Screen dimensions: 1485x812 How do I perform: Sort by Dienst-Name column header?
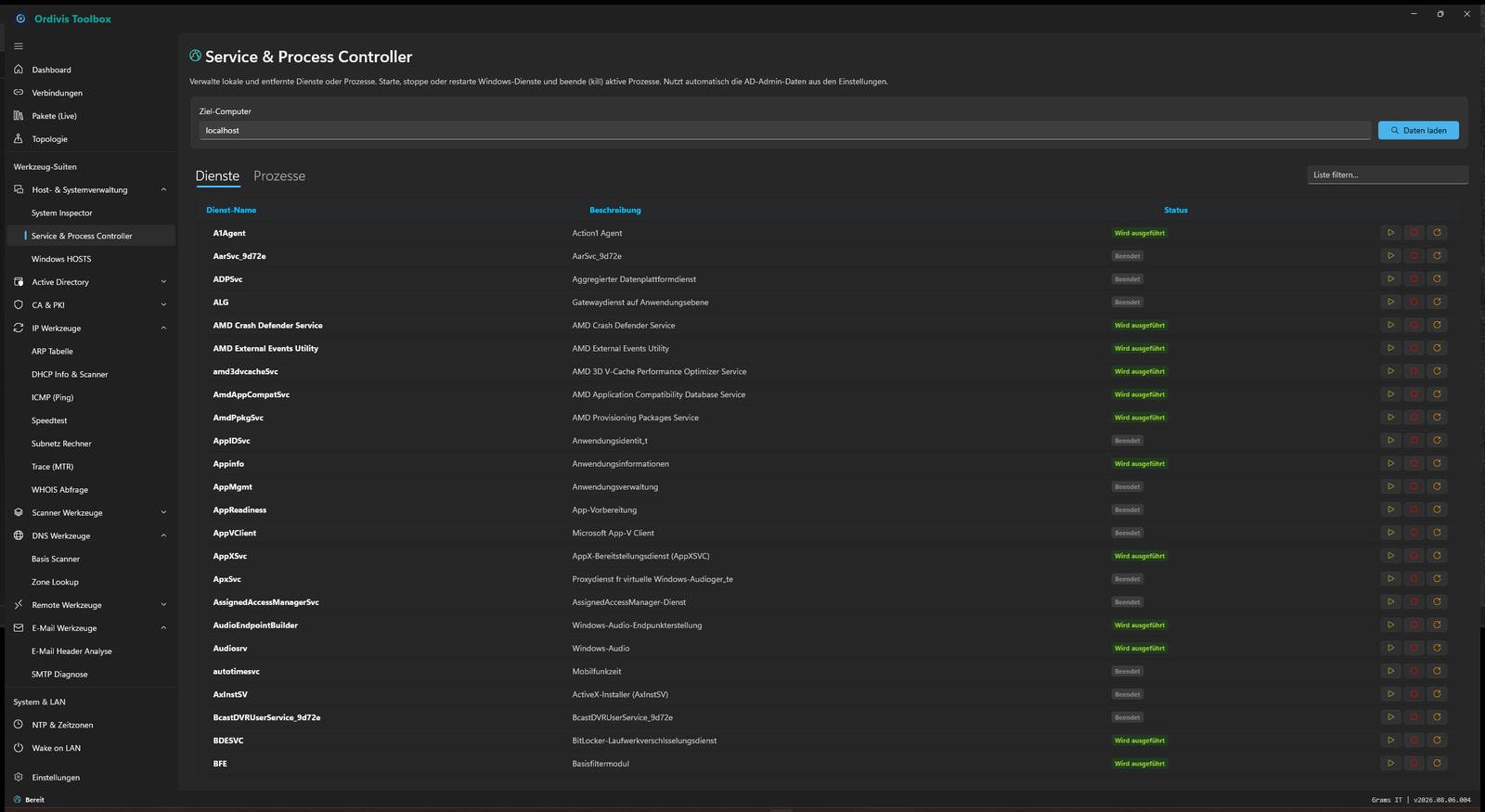[231, 211]
